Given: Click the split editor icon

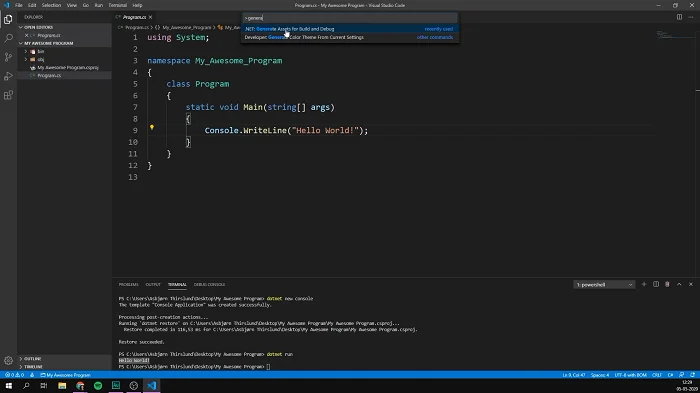Looking at the screenshot, I should coord(679,17).
